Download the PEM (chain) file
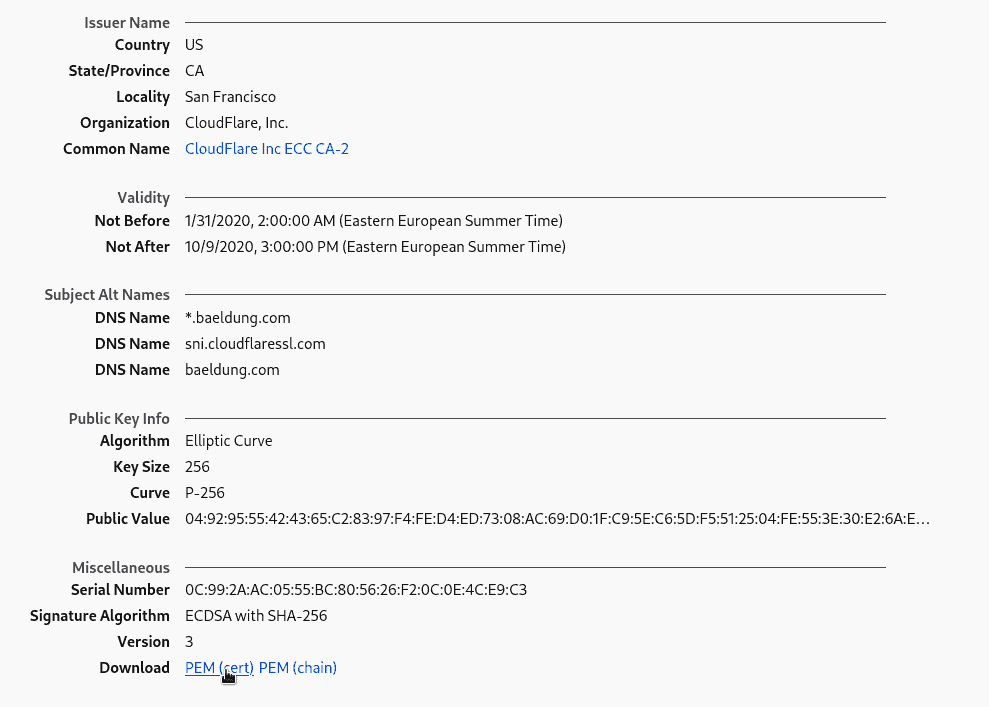The height and width of the screenshot is (707, 989). [x=298, y=668]
